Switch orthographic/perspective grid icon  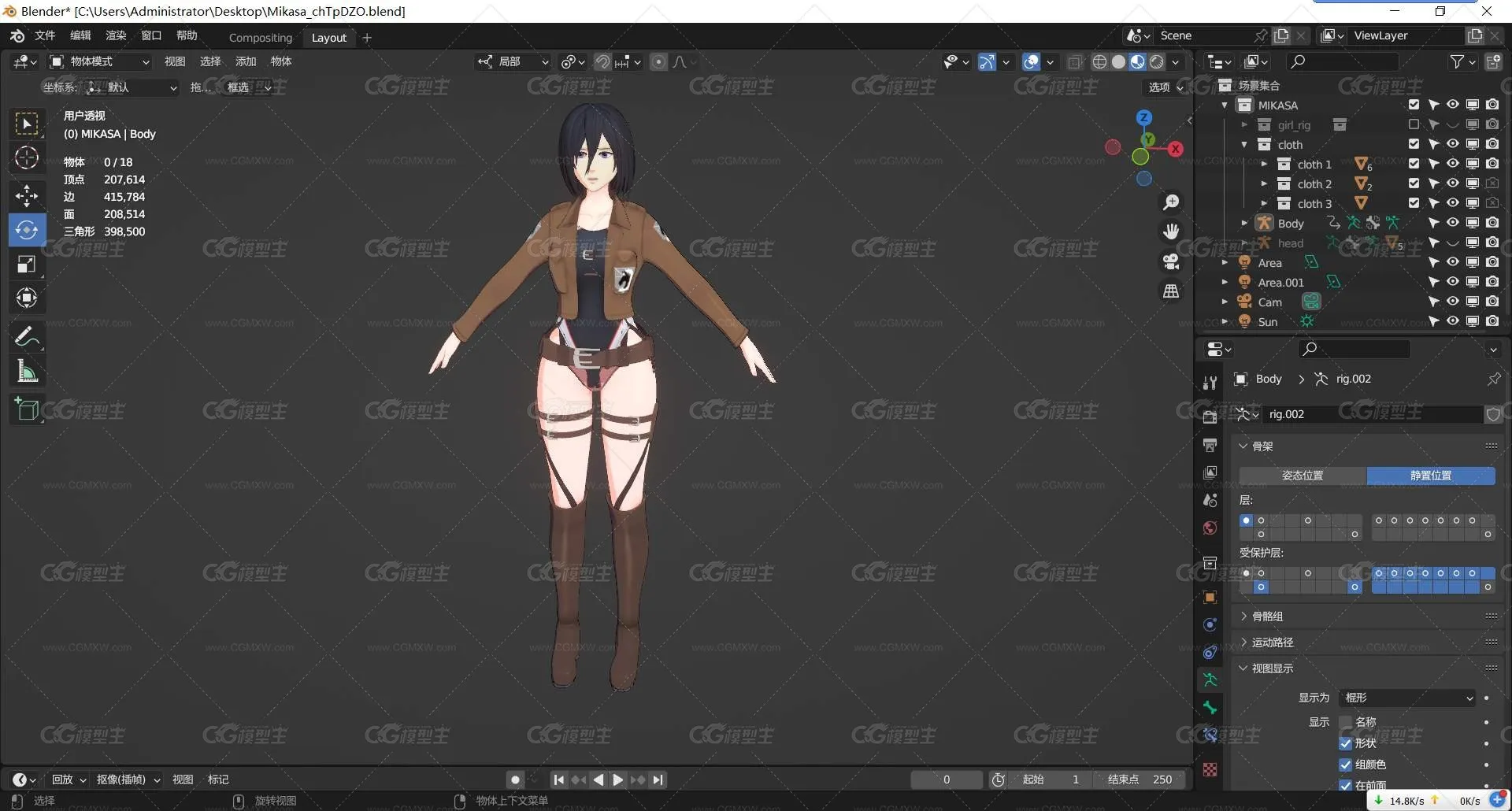pos(1171,291)
